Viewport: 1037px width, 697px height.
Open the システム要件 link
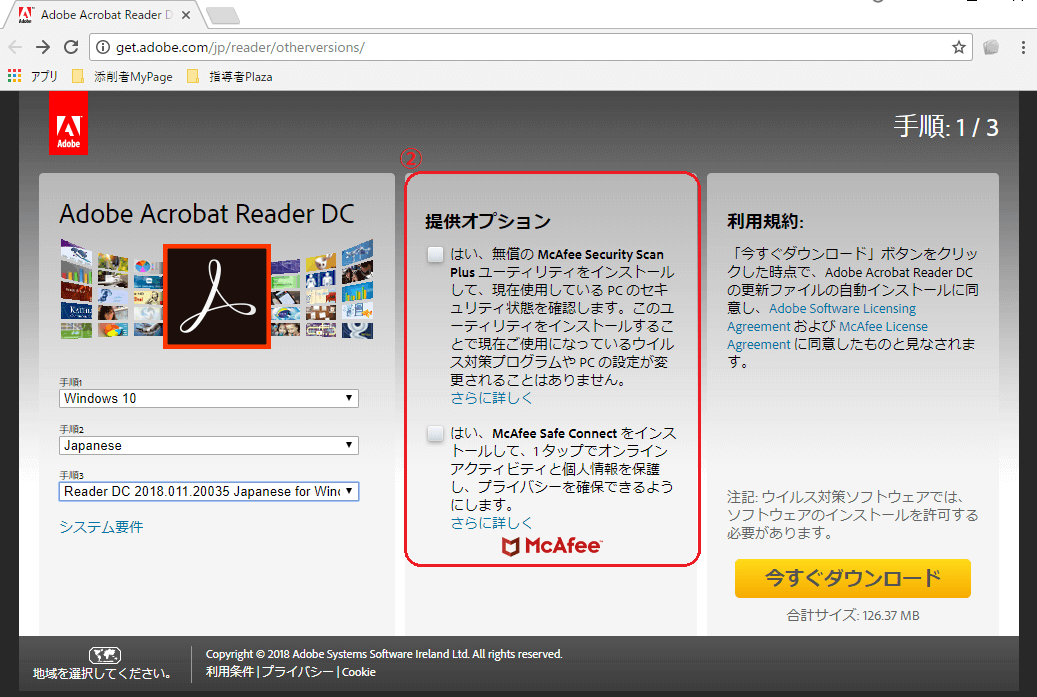[101, 527]
